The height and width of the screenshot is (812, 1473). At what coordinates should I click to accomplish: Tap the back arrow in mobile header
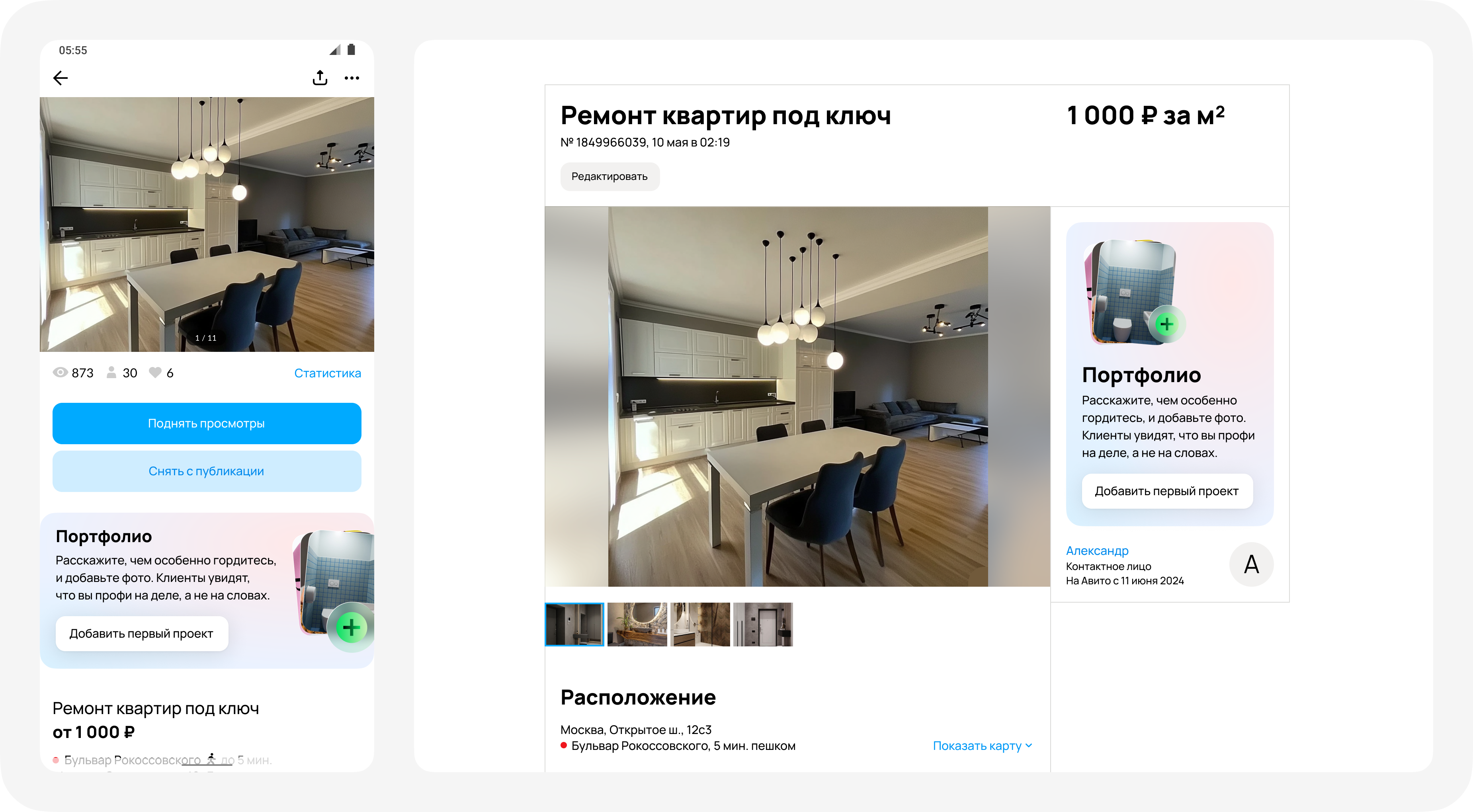pyautogui.click(x=61, y=78)
